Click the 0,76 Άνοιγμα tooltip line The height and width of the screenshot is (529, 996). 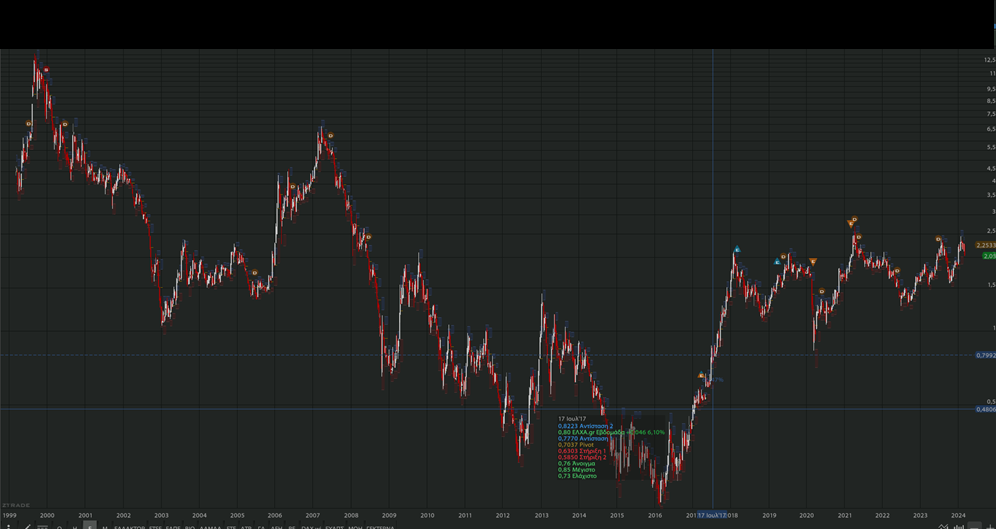click(x=577, y=464)
